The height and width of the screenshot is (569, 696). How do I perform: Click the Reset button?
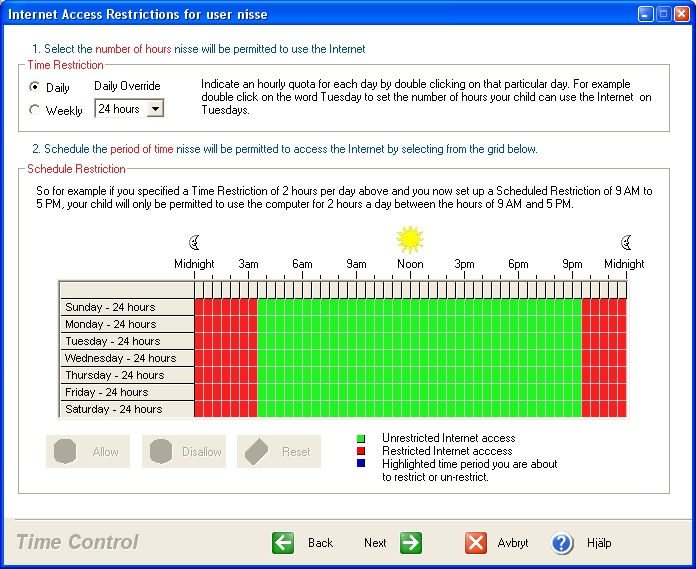click(x=279, y=451)
